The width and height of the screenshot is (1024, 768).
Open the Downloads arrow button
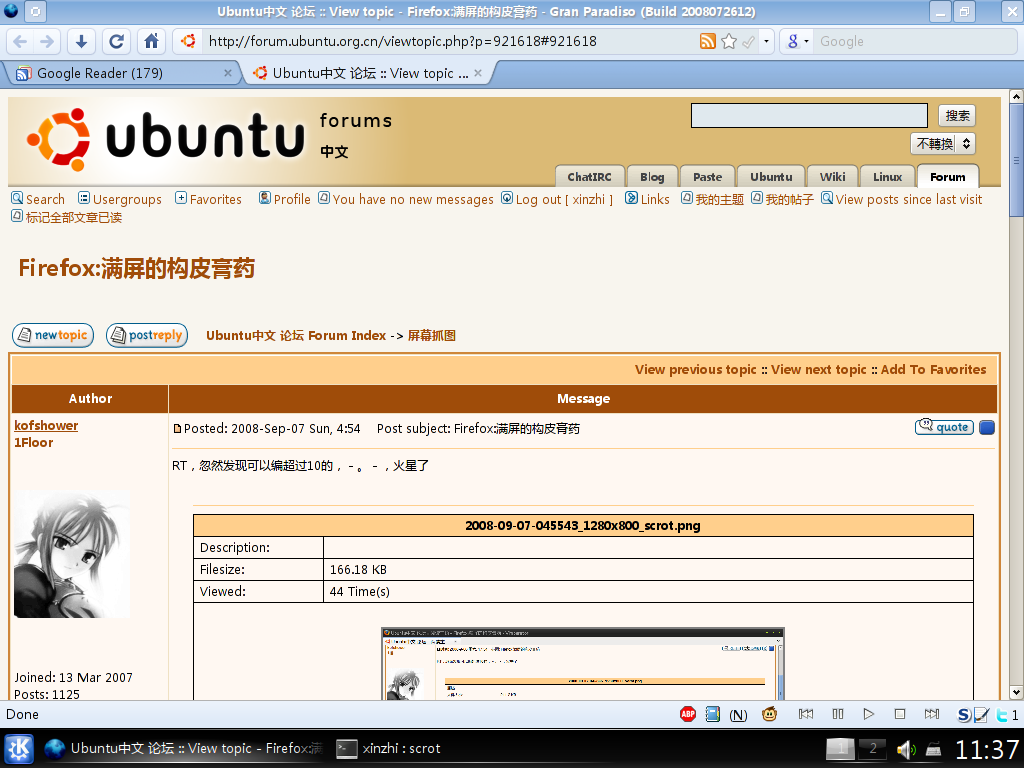pos(81,42)
